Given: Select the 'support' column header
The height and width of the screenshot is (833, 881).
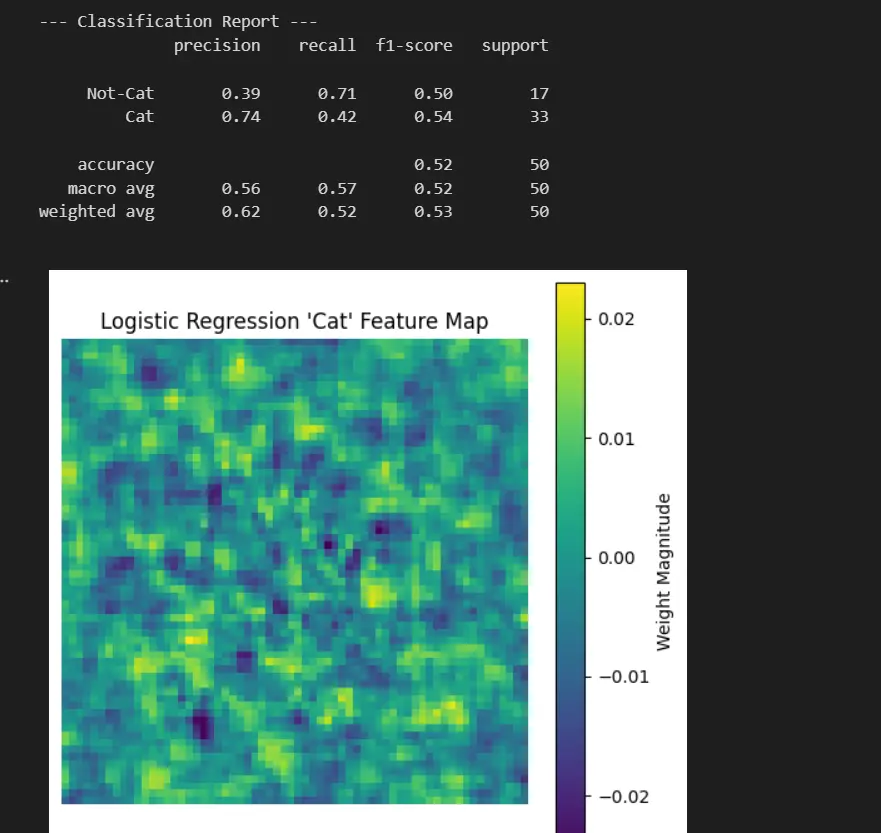Looking at the screenshot, I should [515, 45].
